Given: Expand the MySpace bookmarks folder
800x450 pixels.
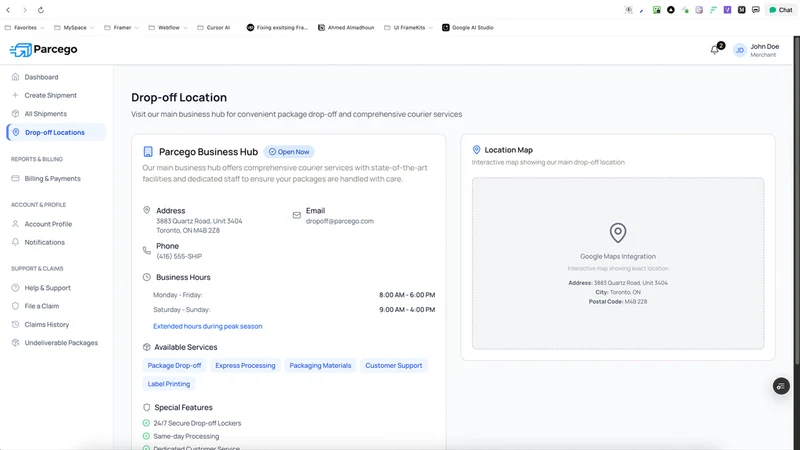Looking at the screenshot, I should 74,28.
